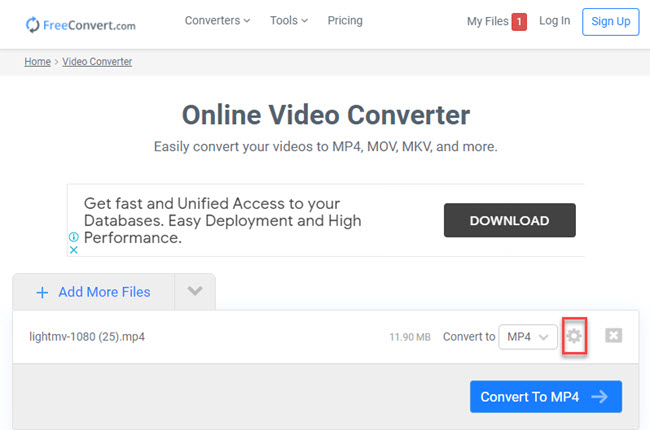Open the MP4 output format dropdown
Viewport: 650px width, 430px height.
pos(527,337)
